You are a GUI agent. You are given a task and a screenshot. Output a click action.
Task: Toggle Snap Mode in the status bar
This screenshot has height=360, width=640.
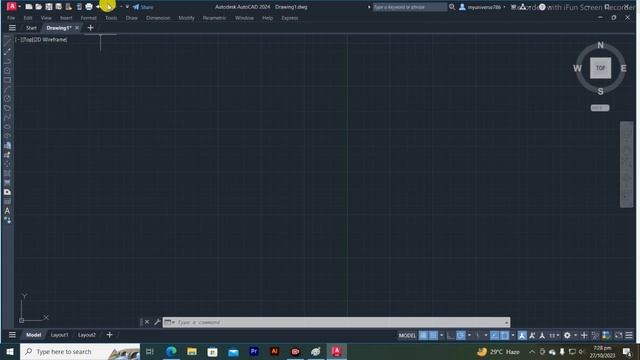(433, 336)
